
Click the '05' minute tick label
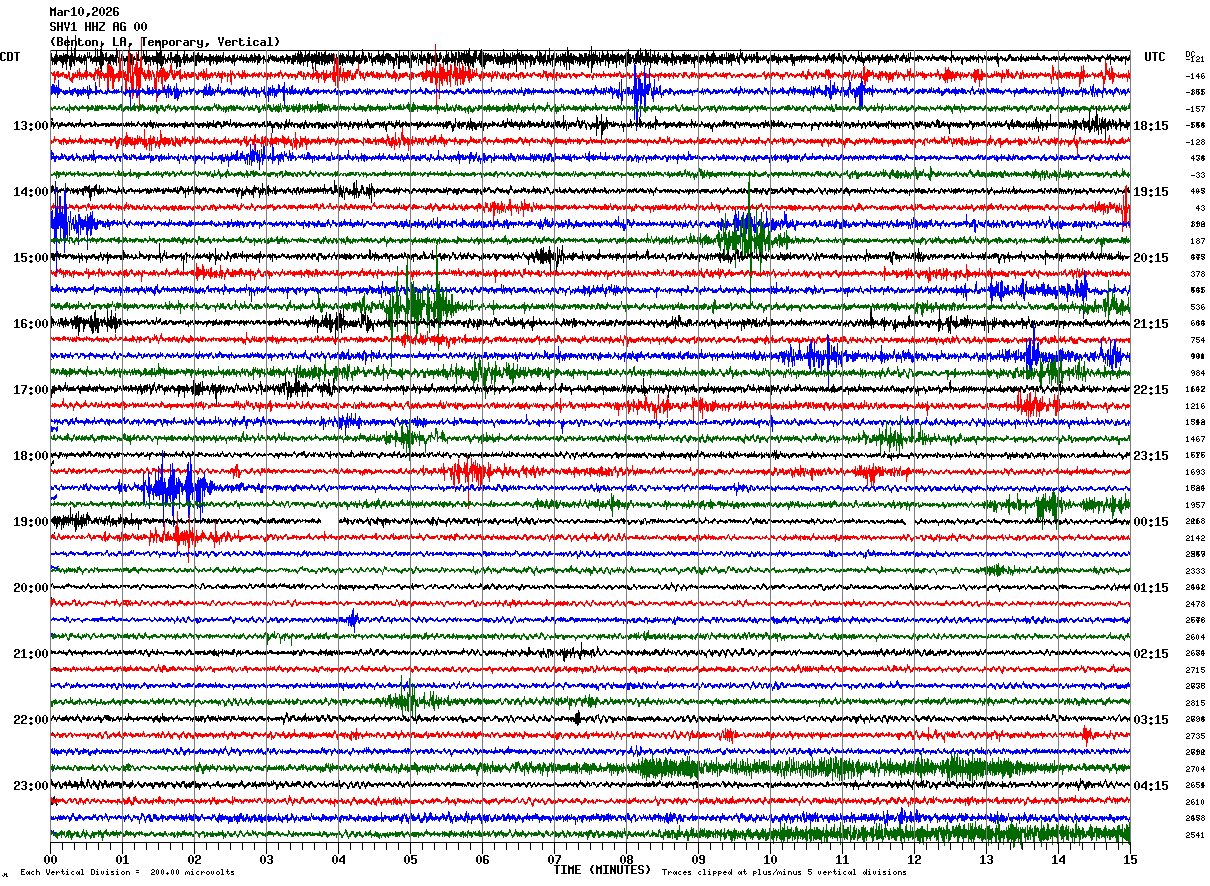pos(410,859)
